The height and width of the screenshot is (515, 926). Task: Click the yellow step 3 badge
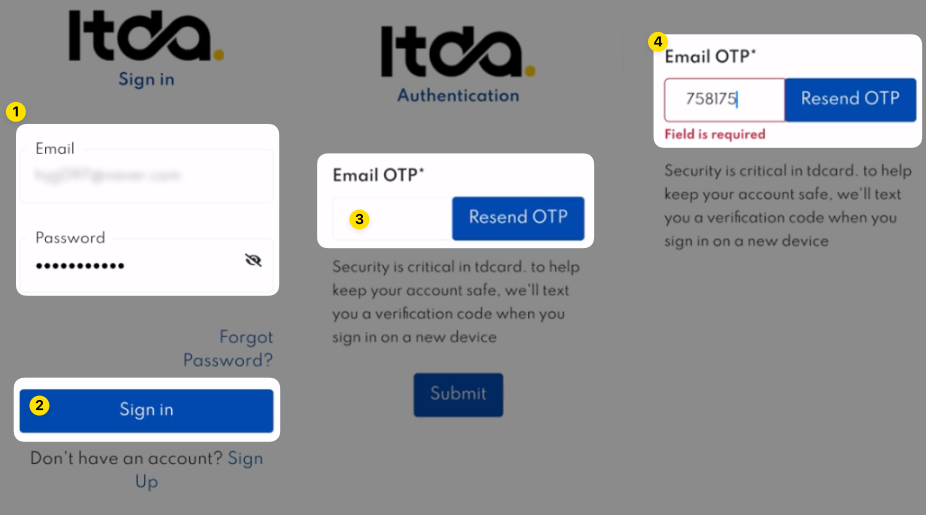360,218
